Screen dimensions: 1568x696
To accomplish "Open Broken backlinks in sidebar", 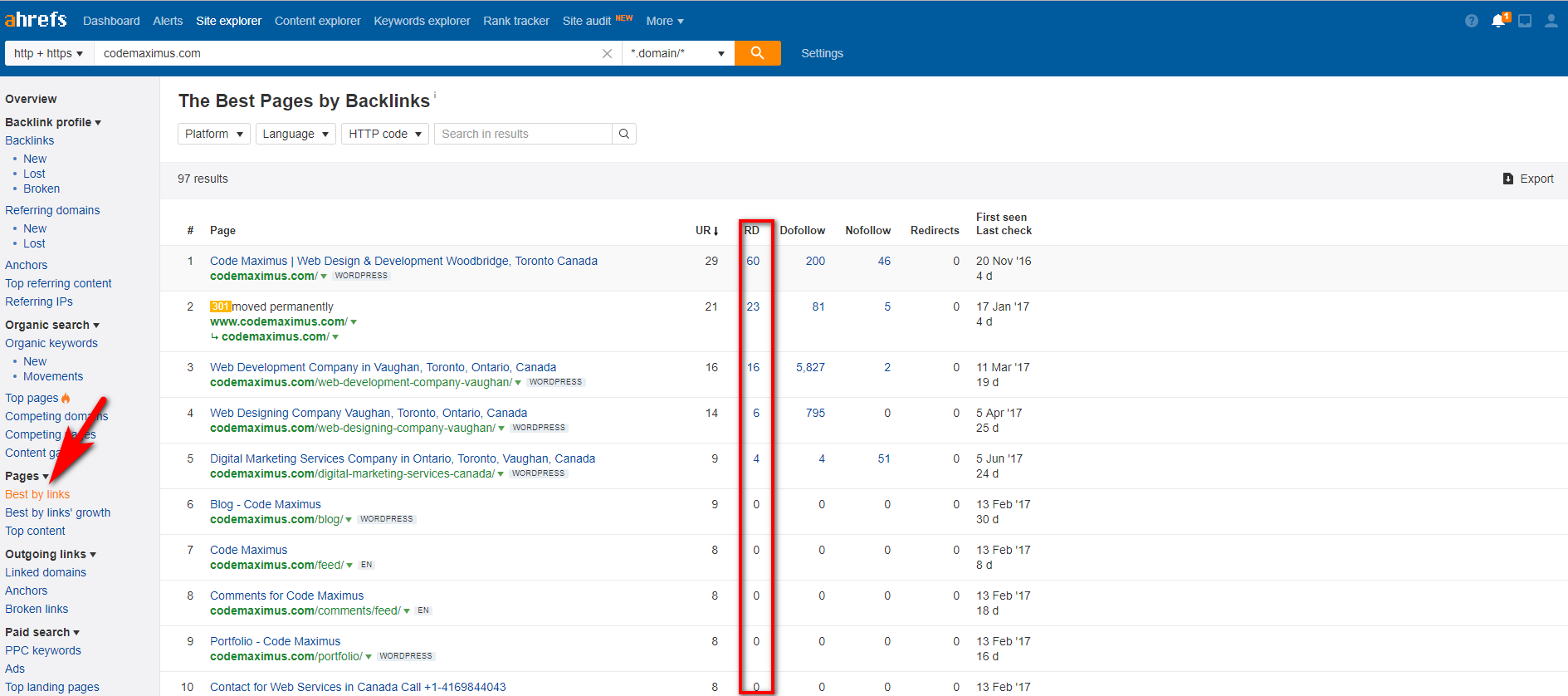I will [x=42, y=189].
